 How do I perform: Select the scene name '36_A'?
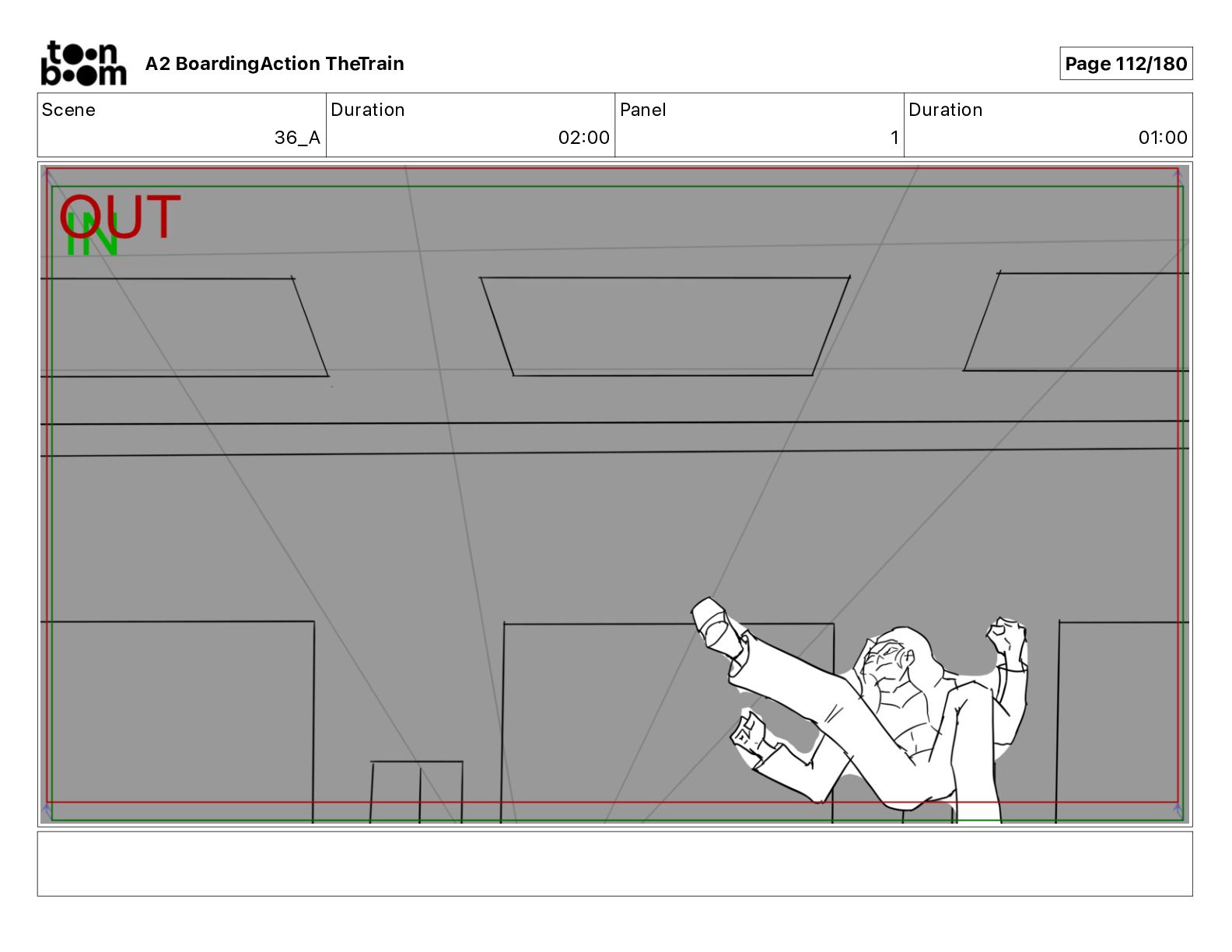pyautogui.click(x=297, y=138)
